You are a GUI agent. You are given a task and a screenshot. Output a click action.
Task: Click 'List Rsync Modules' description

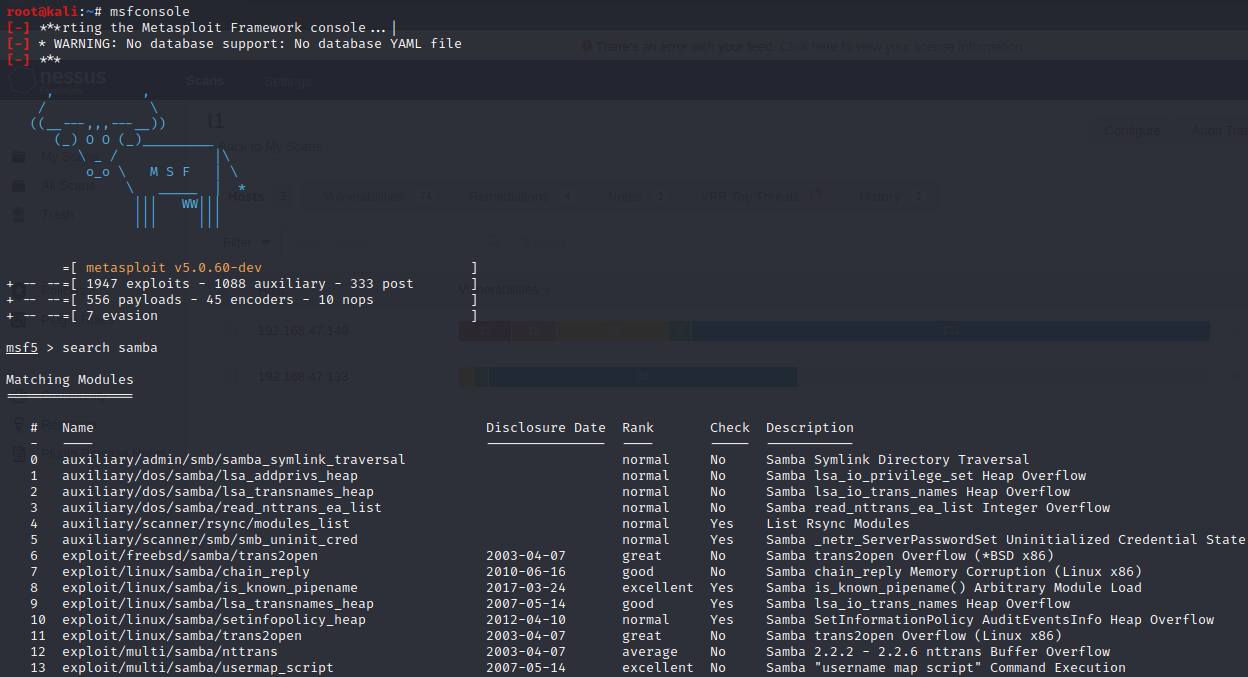coord(838,524)
